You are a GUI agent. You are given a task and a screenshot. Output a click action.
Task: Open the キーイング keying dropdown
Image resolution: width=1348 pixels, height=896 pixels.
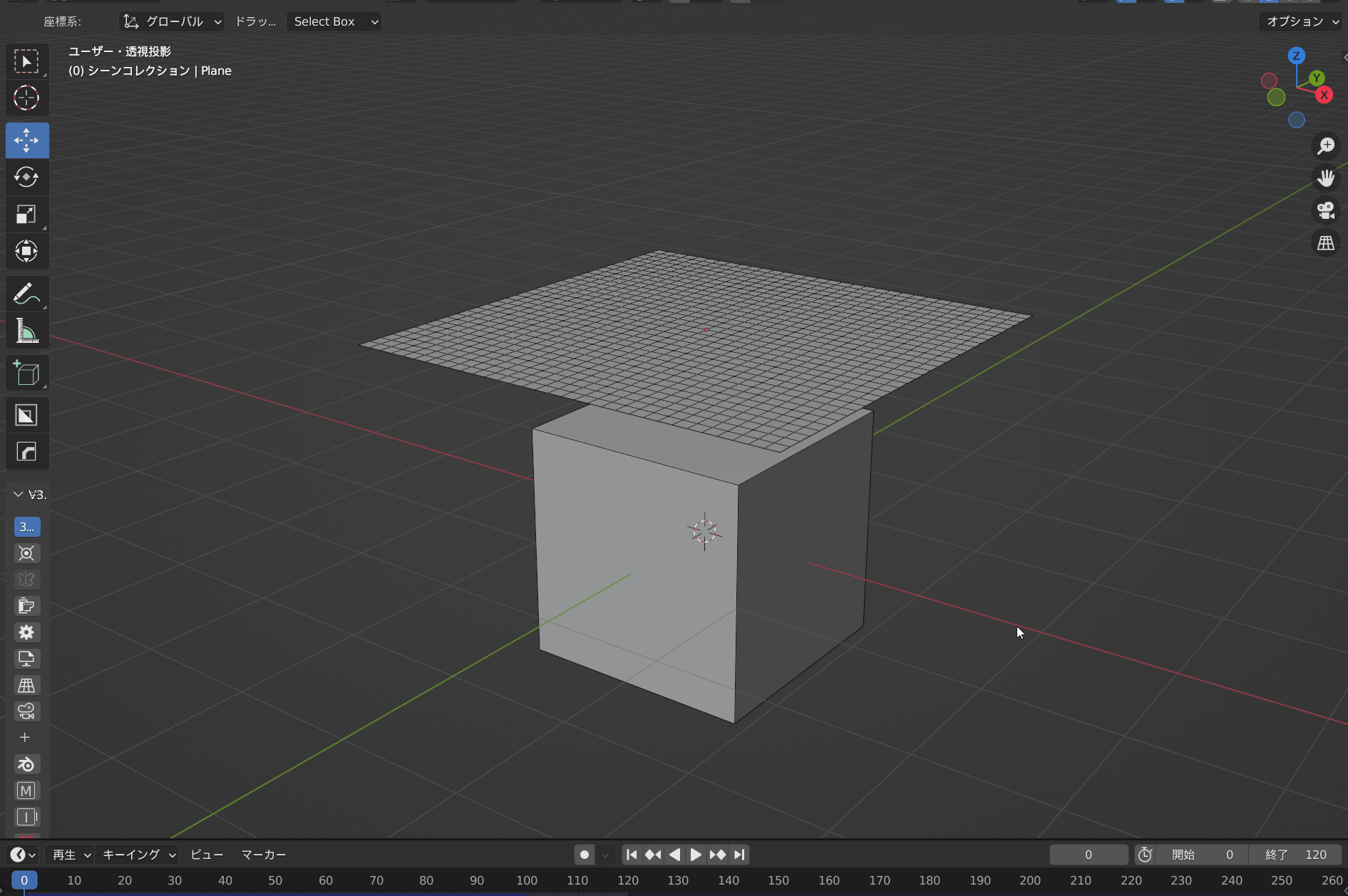(139, 855)
